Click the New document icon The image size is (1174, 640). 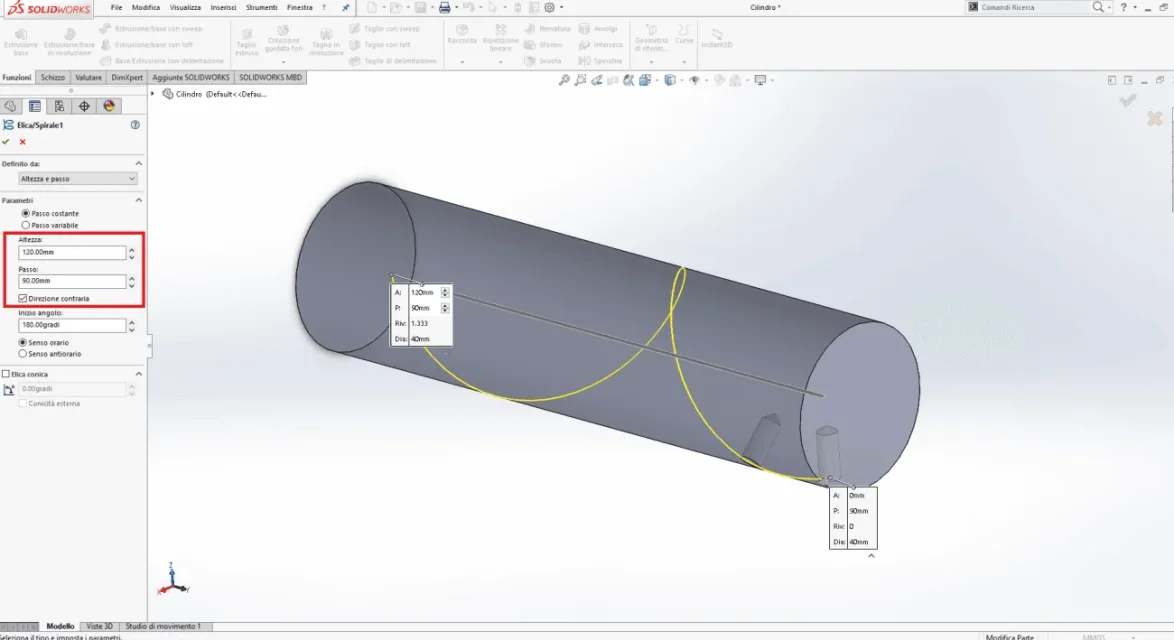[372, 7]
